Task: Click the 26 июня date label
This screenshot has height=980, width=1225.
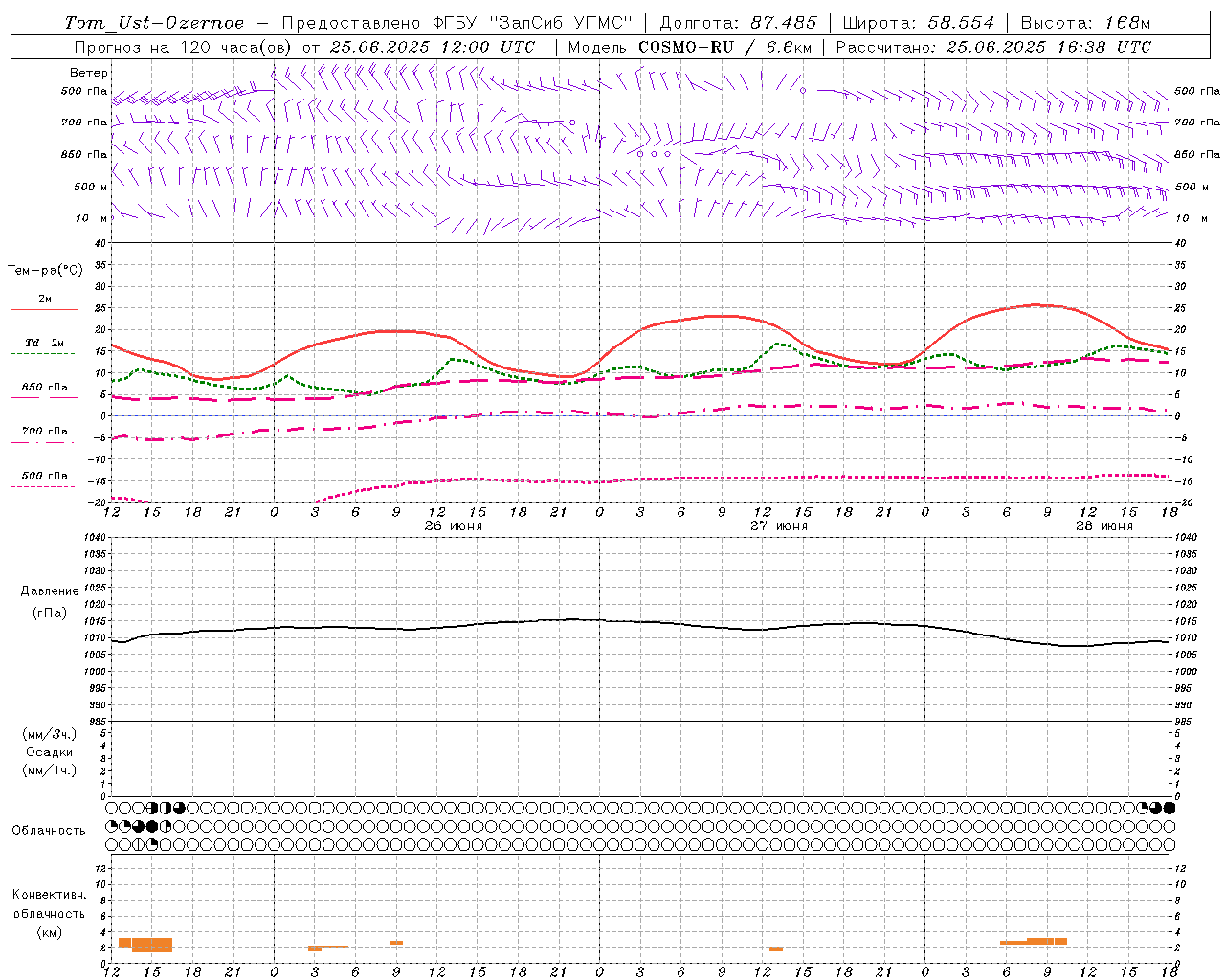Action: (x=454, y=526)
